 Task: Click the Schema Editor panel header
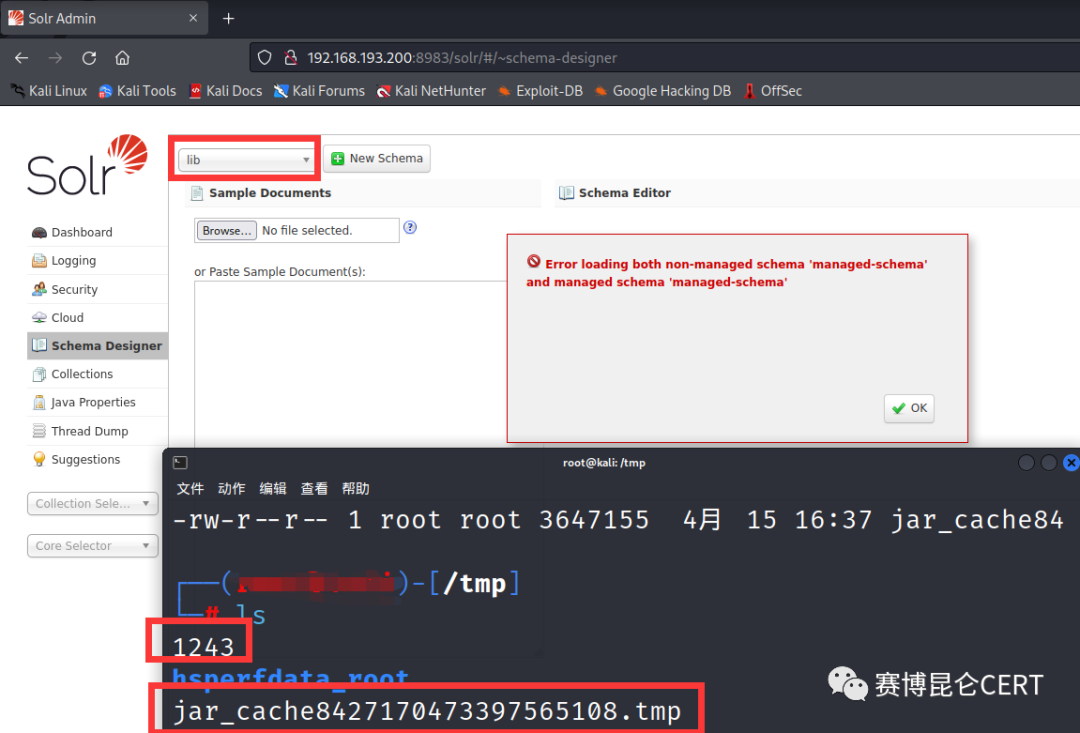(x=817, y=193)
